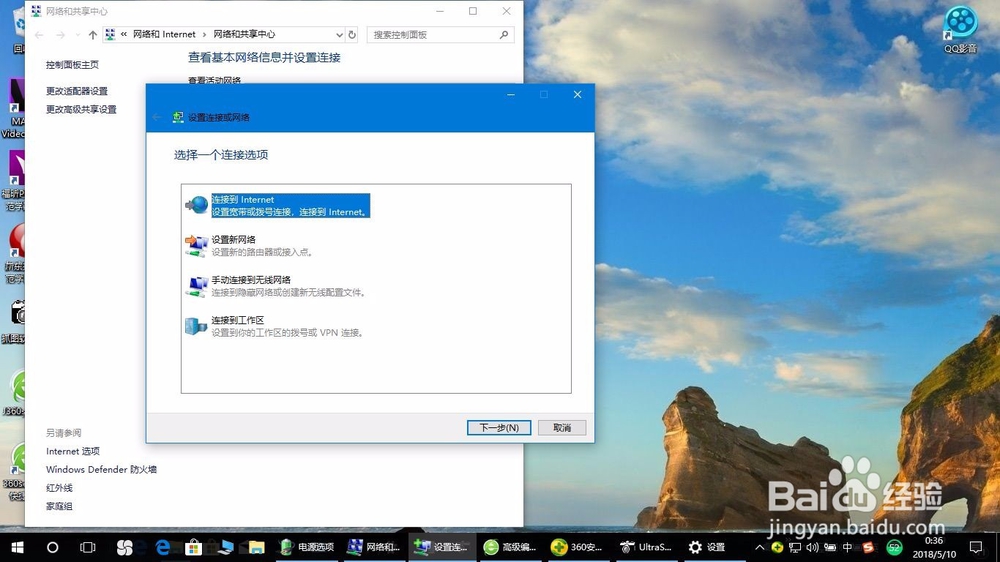Screen dimensions: 1000x562
Task: Switch to 高级编... taskbar window
Action: pos(510,547)
